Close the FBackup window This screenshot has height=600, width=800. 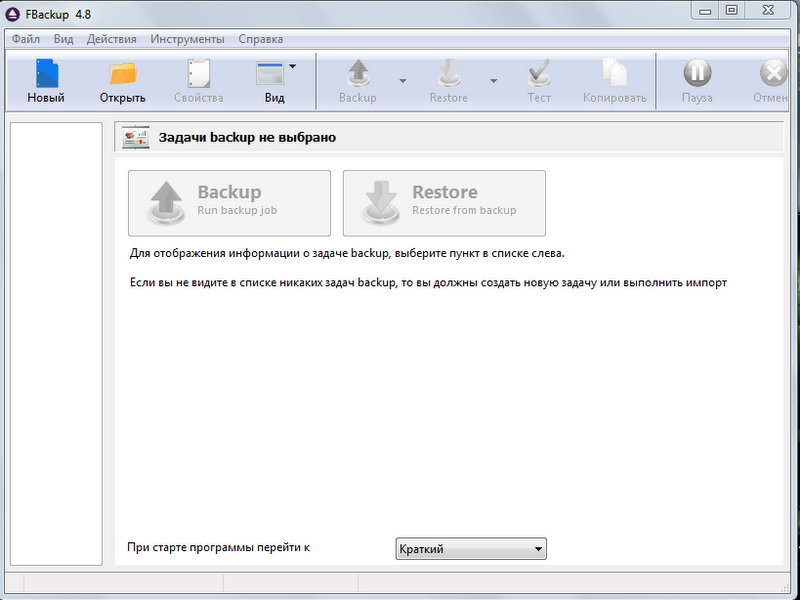coord(768,11)
